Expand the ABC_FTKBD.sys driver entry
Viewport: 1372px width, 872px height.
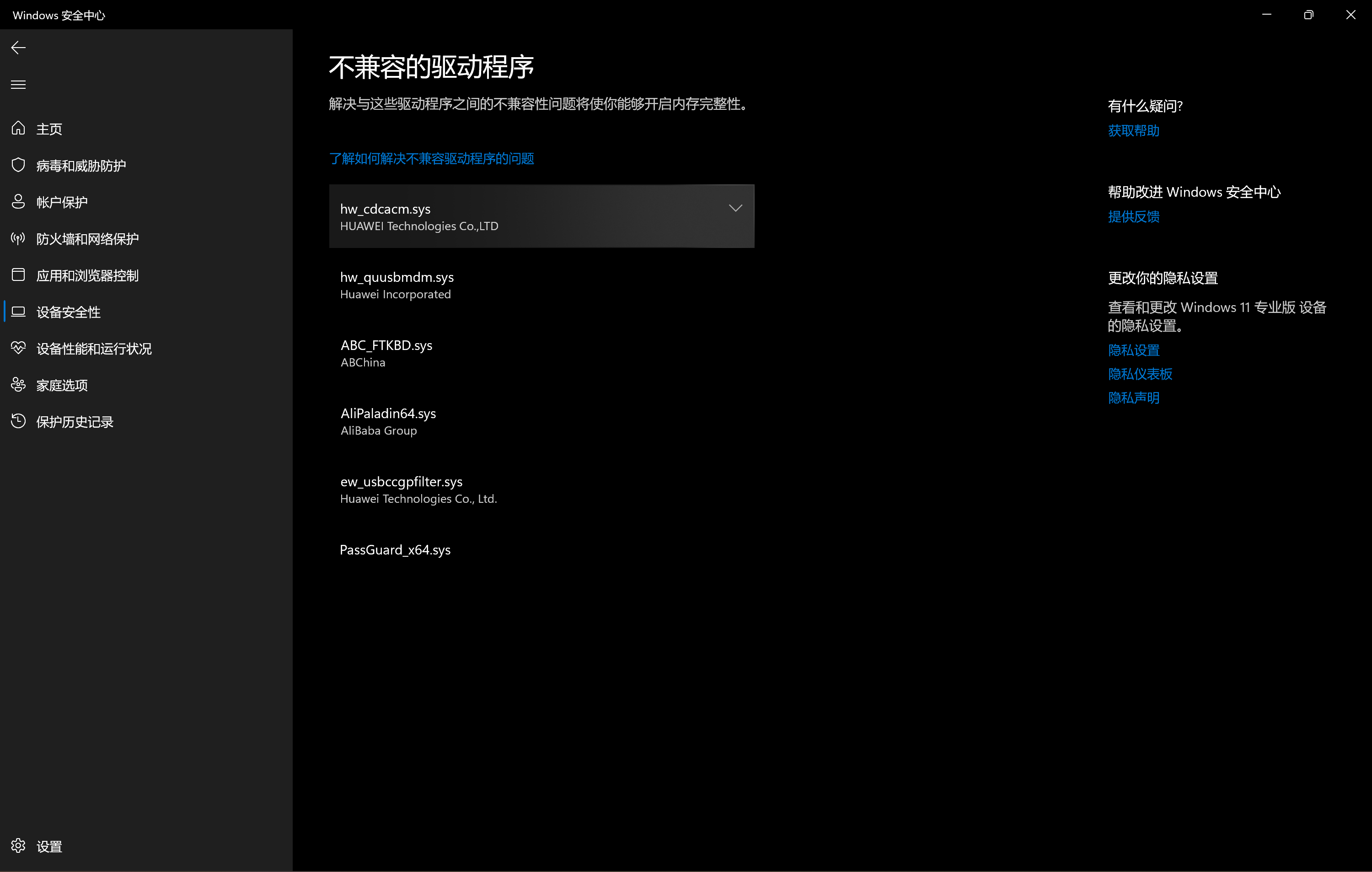[x=541, y=353]
